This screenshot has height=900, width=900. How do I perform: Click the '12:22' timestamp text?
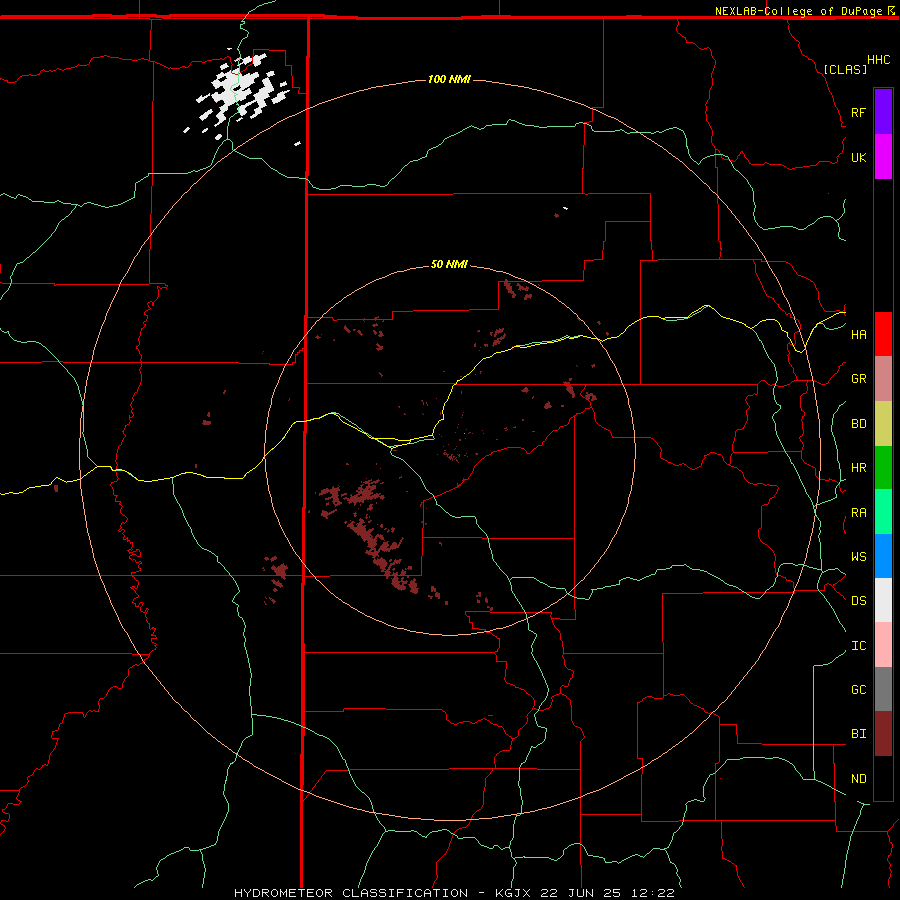pyautogui.click(x=653, y=893)
